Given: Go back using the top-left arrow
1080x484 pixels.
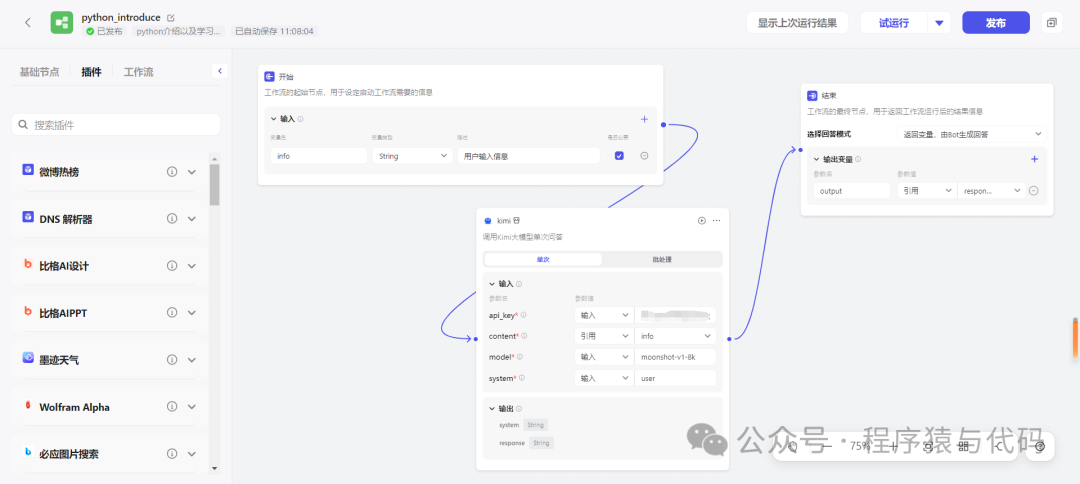Looking at the screenshot, I should pos(28,23).
